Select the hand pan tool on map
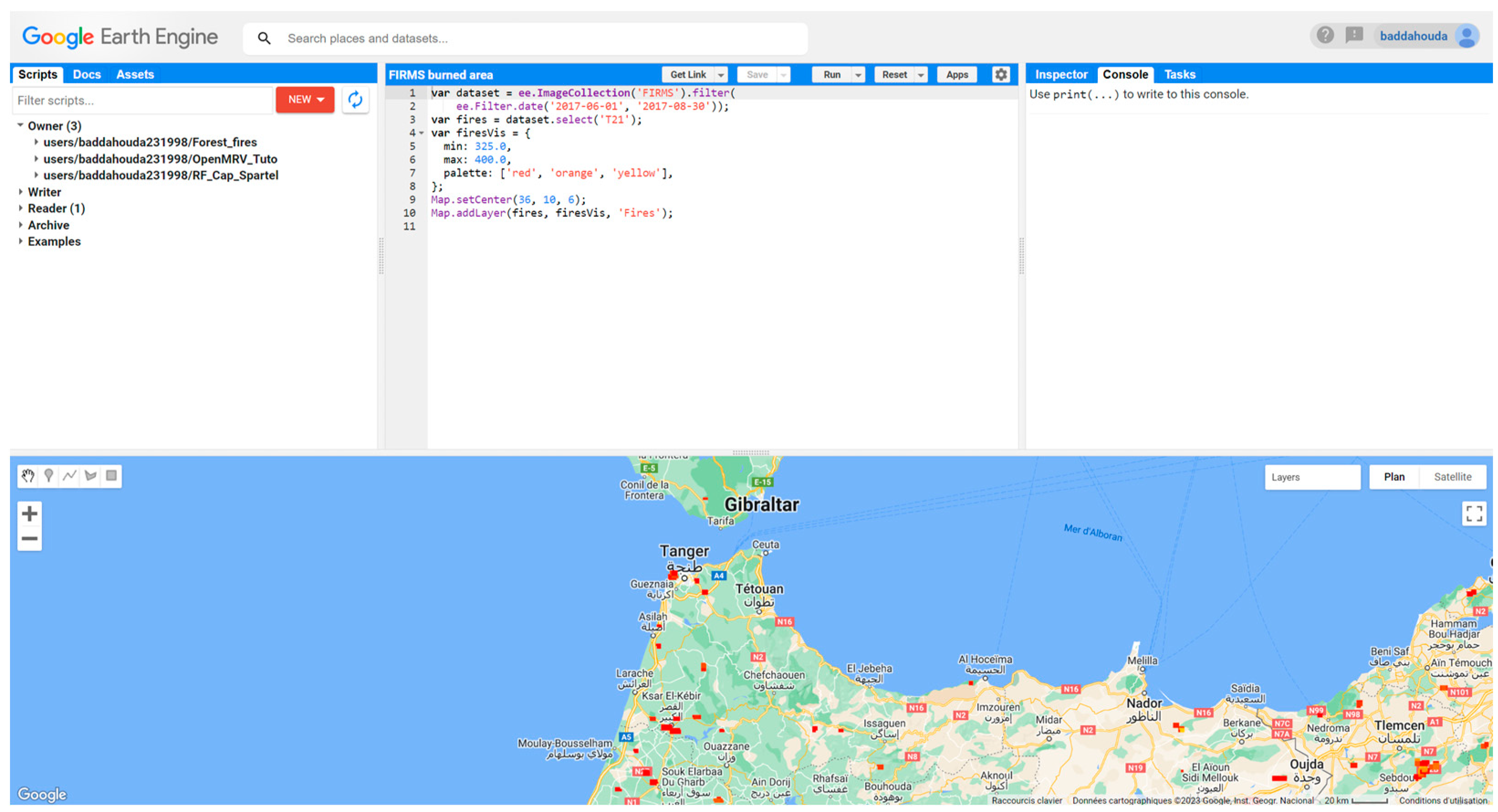Image resolution: width=1498 pixels, height=812 pixels. tap(27, 476)
